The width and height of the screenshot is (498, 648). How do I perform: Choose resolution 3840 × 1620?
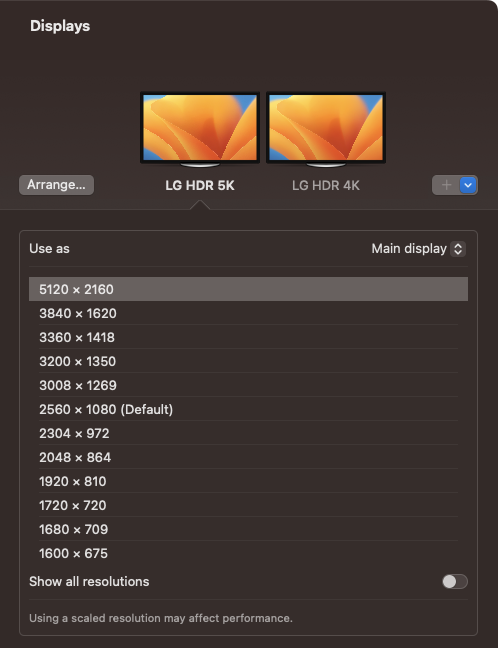pyautogui.click(x=248, y=313)
